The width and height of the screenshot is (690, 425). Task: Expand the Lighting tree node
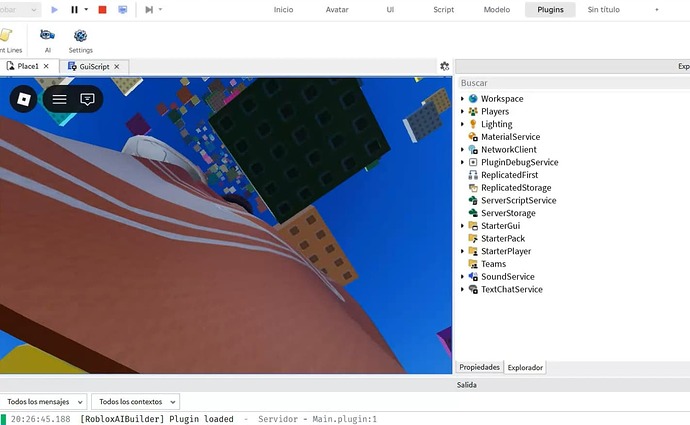coord(462,125)
